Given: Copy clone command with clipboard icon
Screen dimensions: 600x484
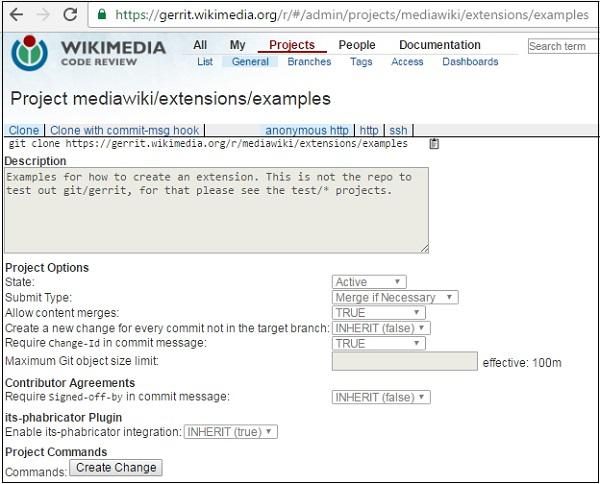Looking at the screenshot, I should [x=434, y=144].
